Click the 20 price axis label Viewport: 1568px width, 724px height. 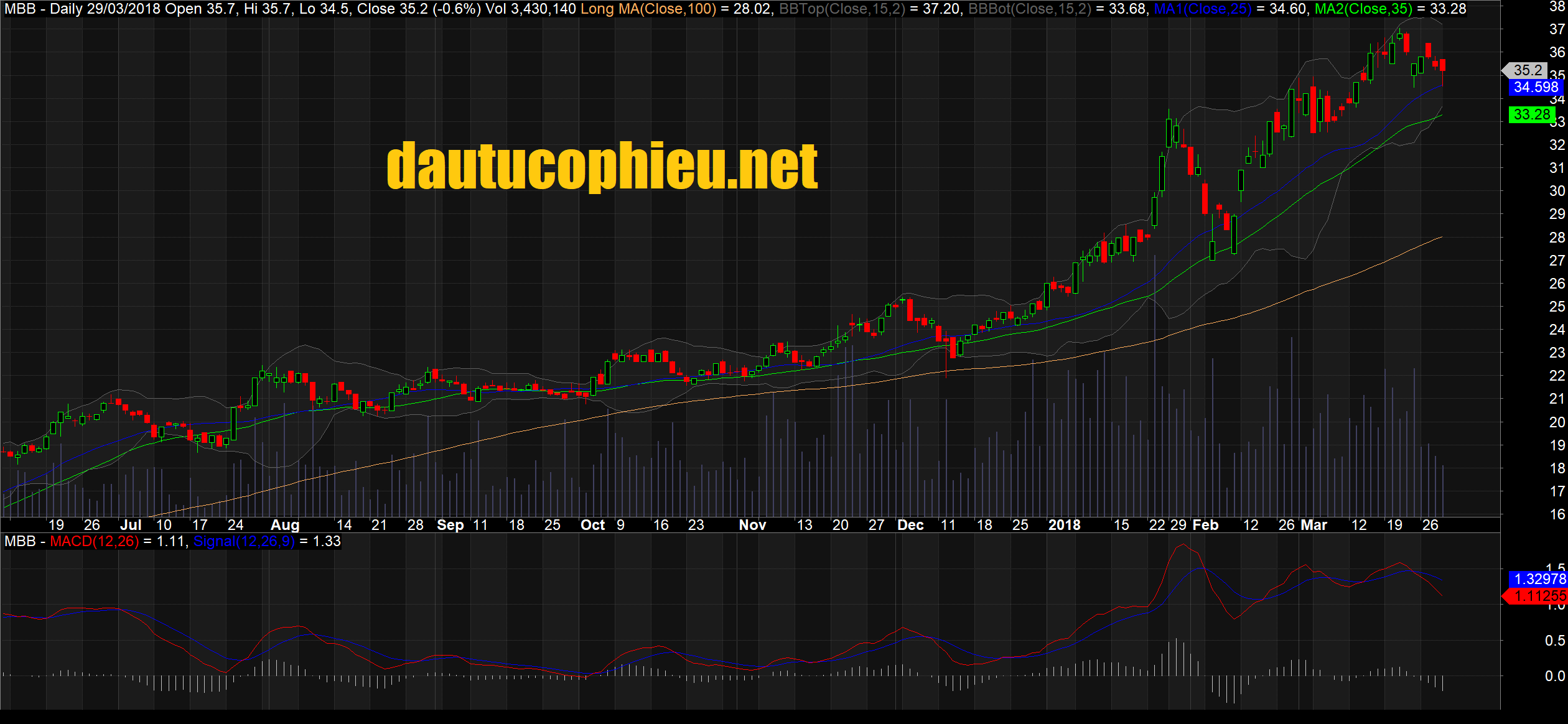coord(1557,422)
